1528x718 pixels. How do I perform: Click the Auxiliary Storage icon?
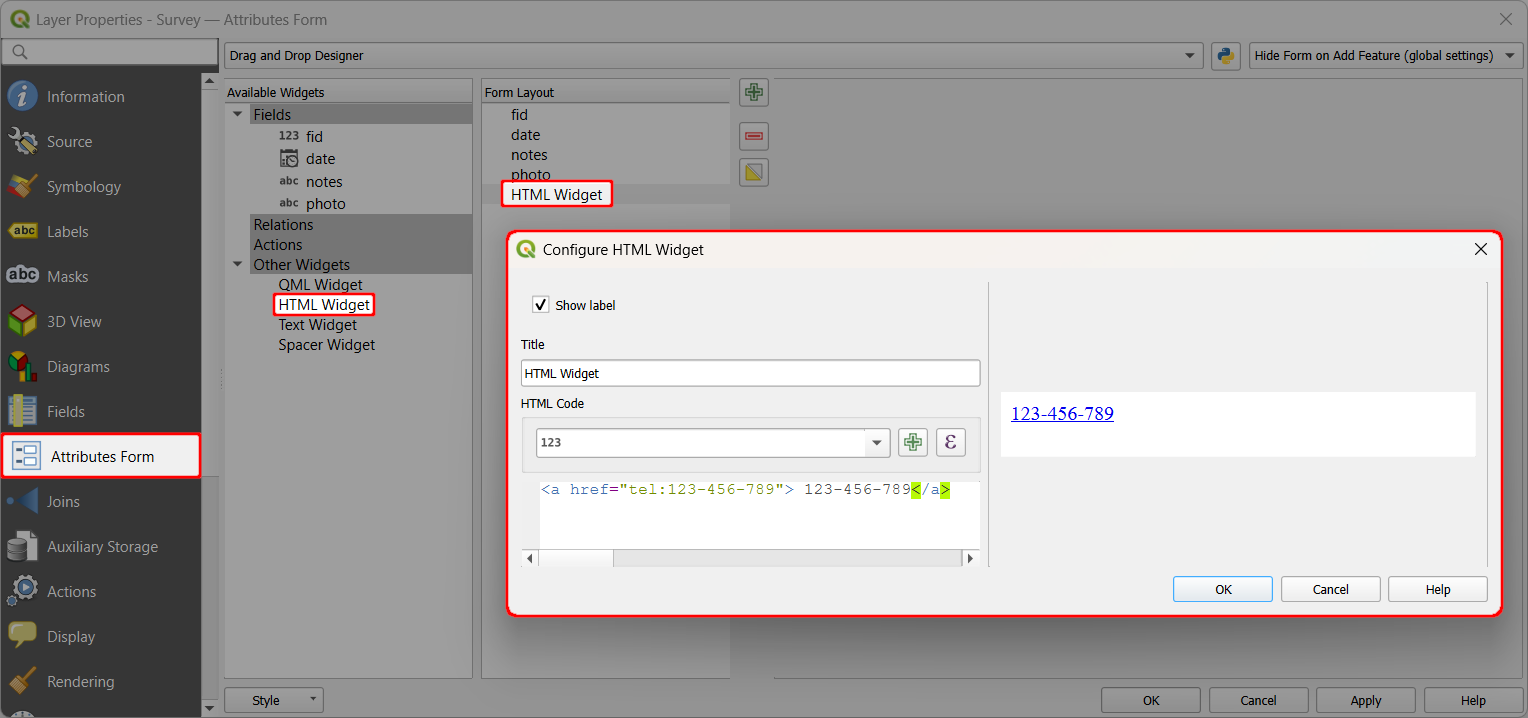[22, 546]
